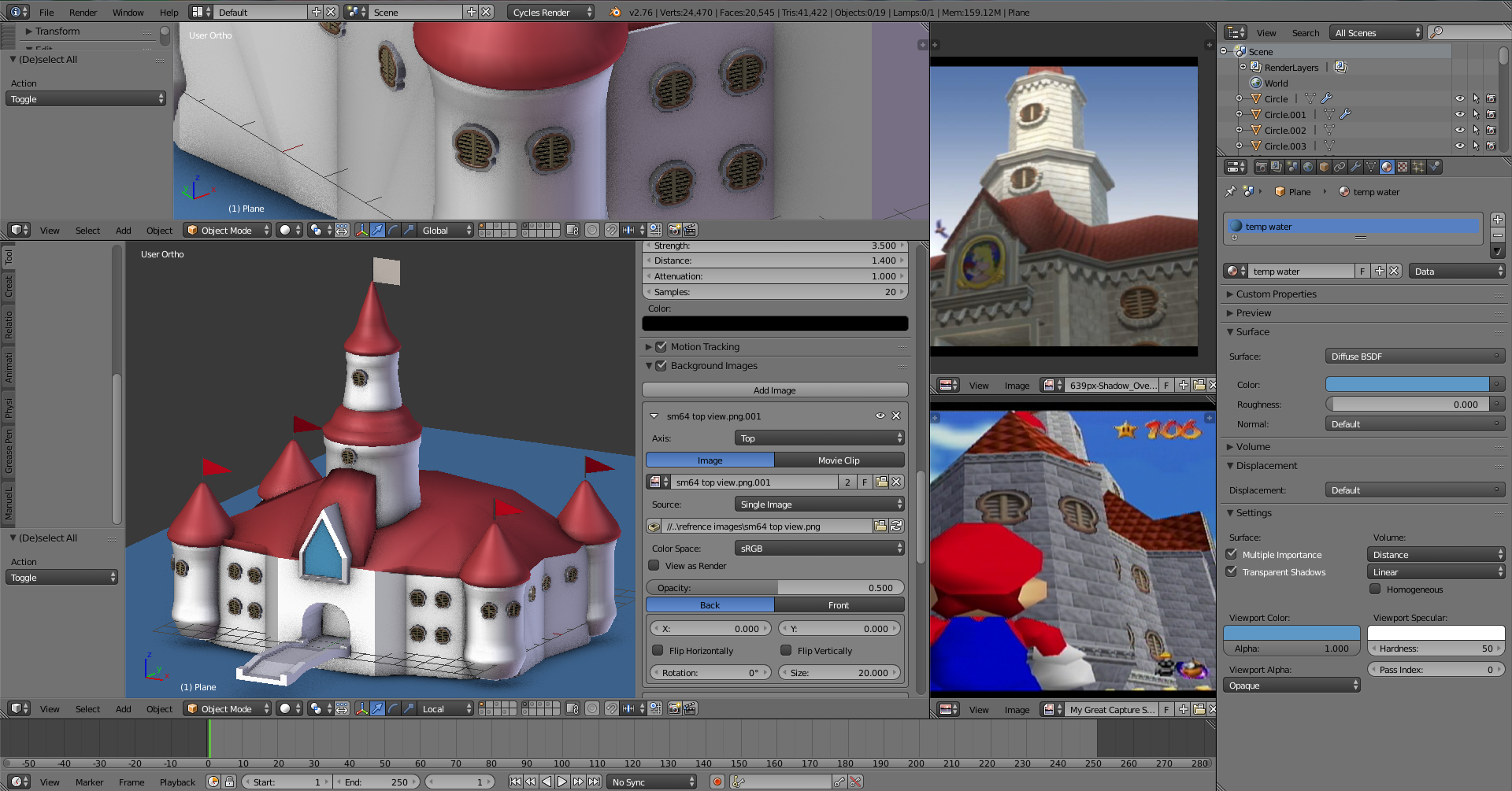Image resolution: width=1512 pixels, height=791 pixels.
Task: Open the Help menu
Action: click(x=169, y=12)
